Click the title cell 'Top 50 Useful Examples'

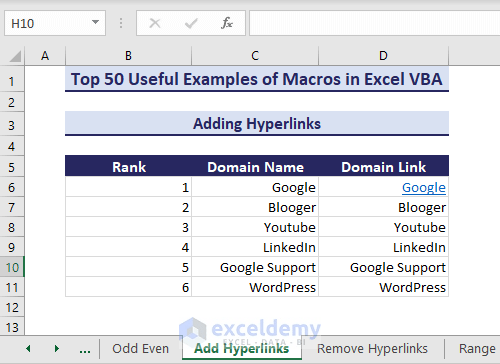coord(257,79)
